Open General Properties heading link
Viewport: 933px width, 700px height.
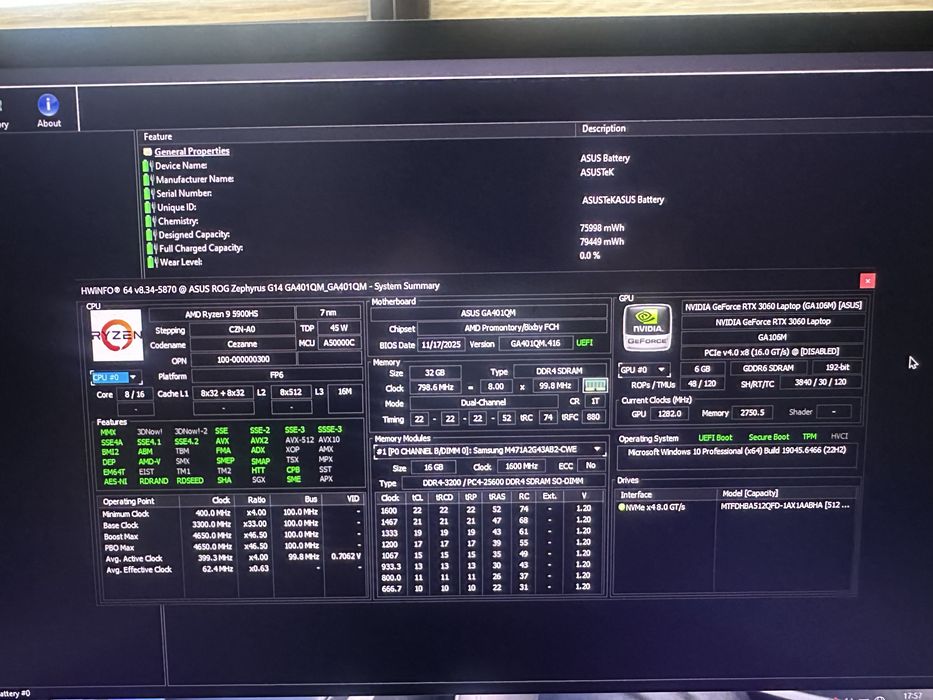click(192, 151)
